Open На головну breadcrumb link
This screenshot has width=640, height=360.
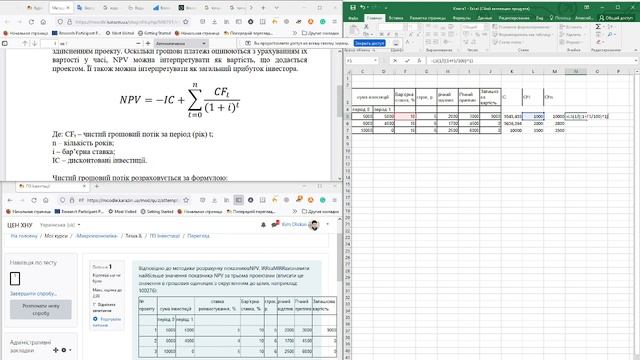(x=24, y=236)
